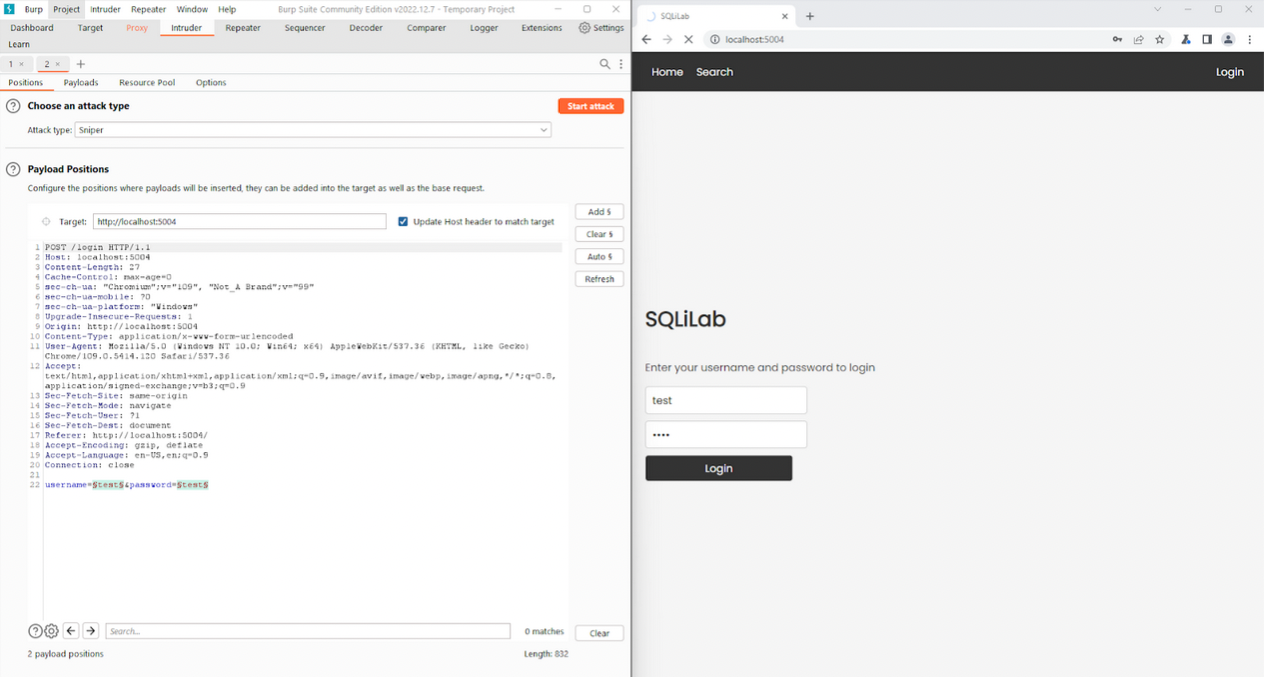This screenshot has height=677, width=1264.
Task: Open help for Choose an attack type
Action: coord(13,106)
